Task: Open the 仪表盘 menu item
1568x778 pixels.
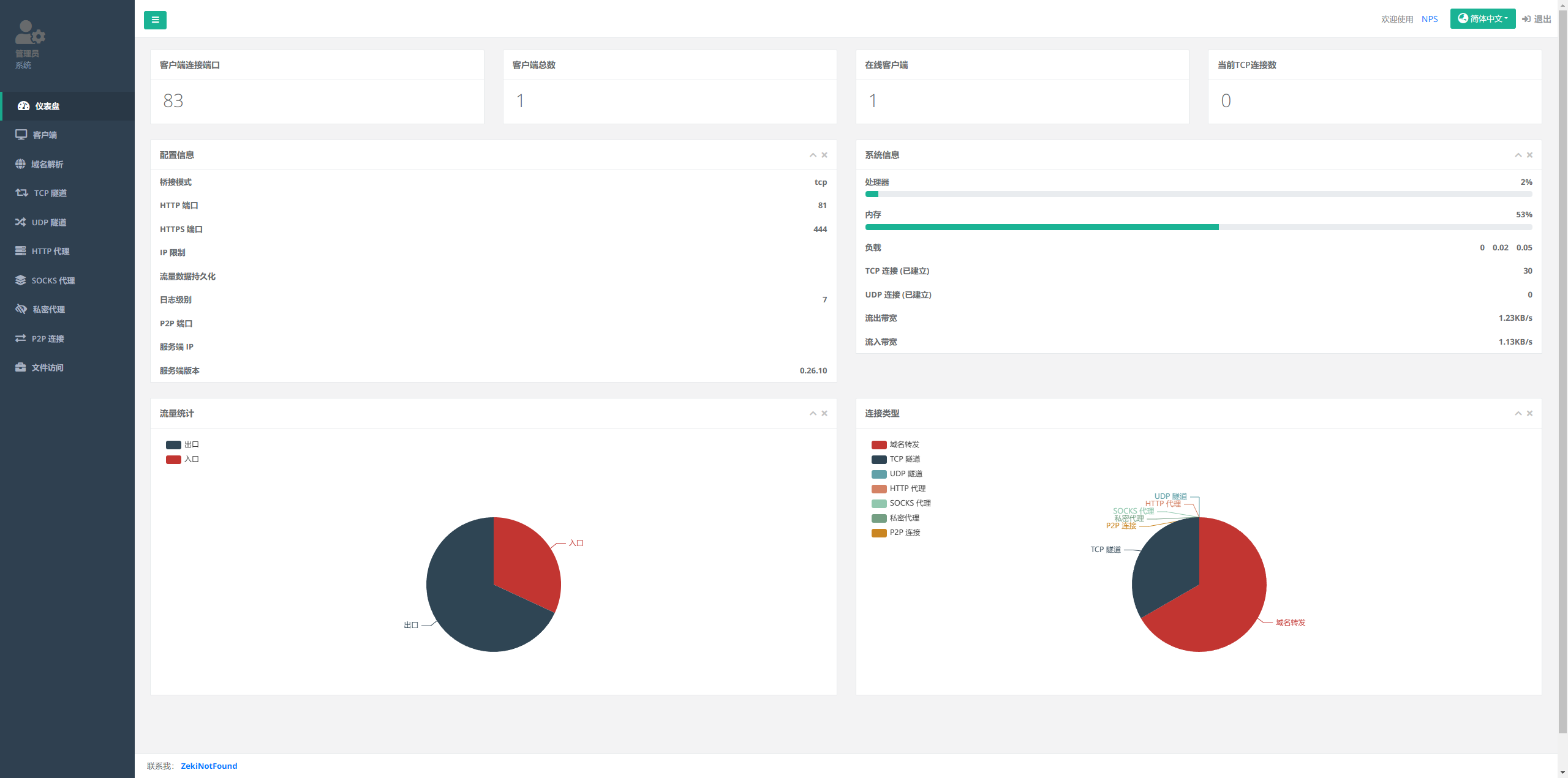Action: pyautogui.click(x=67, y=106)
